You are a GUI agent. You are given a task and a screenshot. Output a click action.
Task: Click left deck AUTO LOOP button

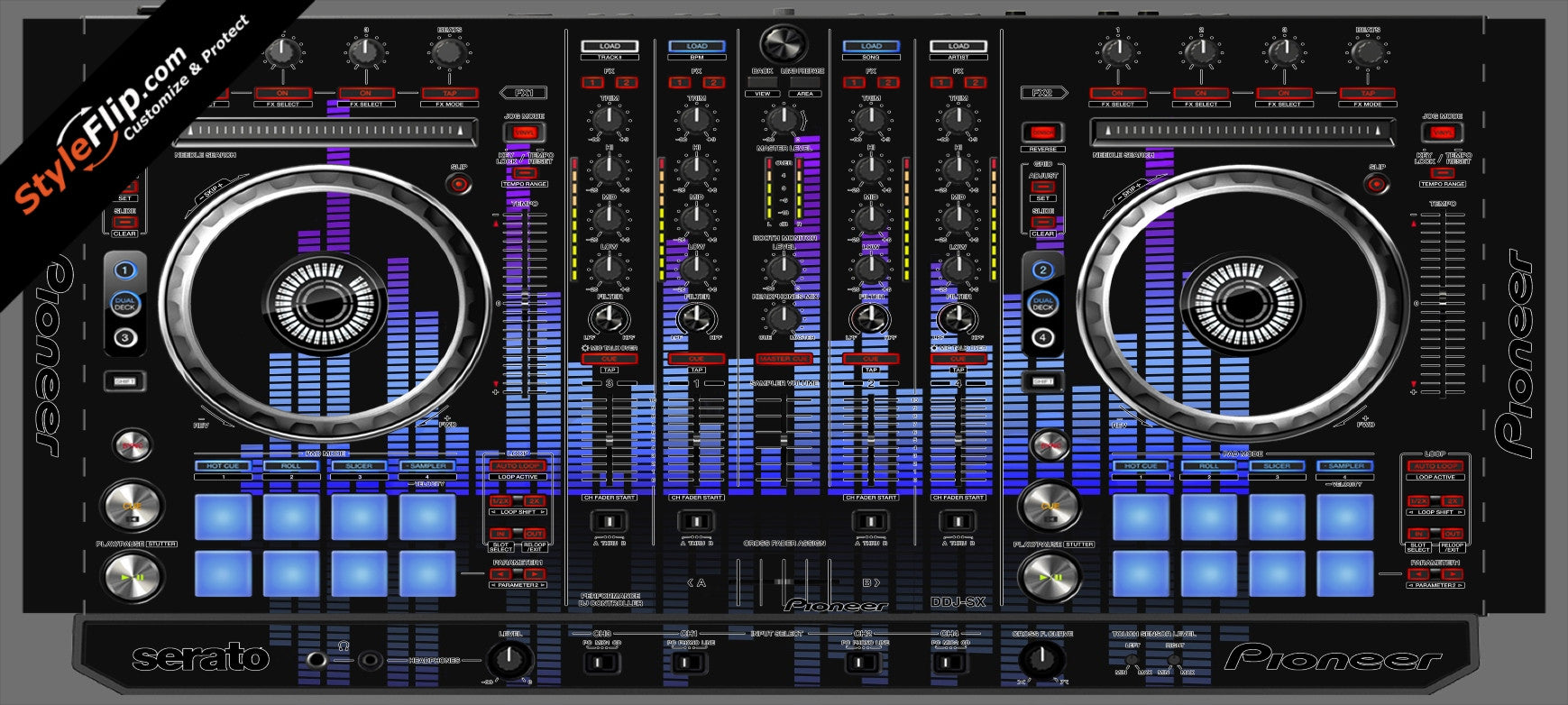click(x=518, y=466)
